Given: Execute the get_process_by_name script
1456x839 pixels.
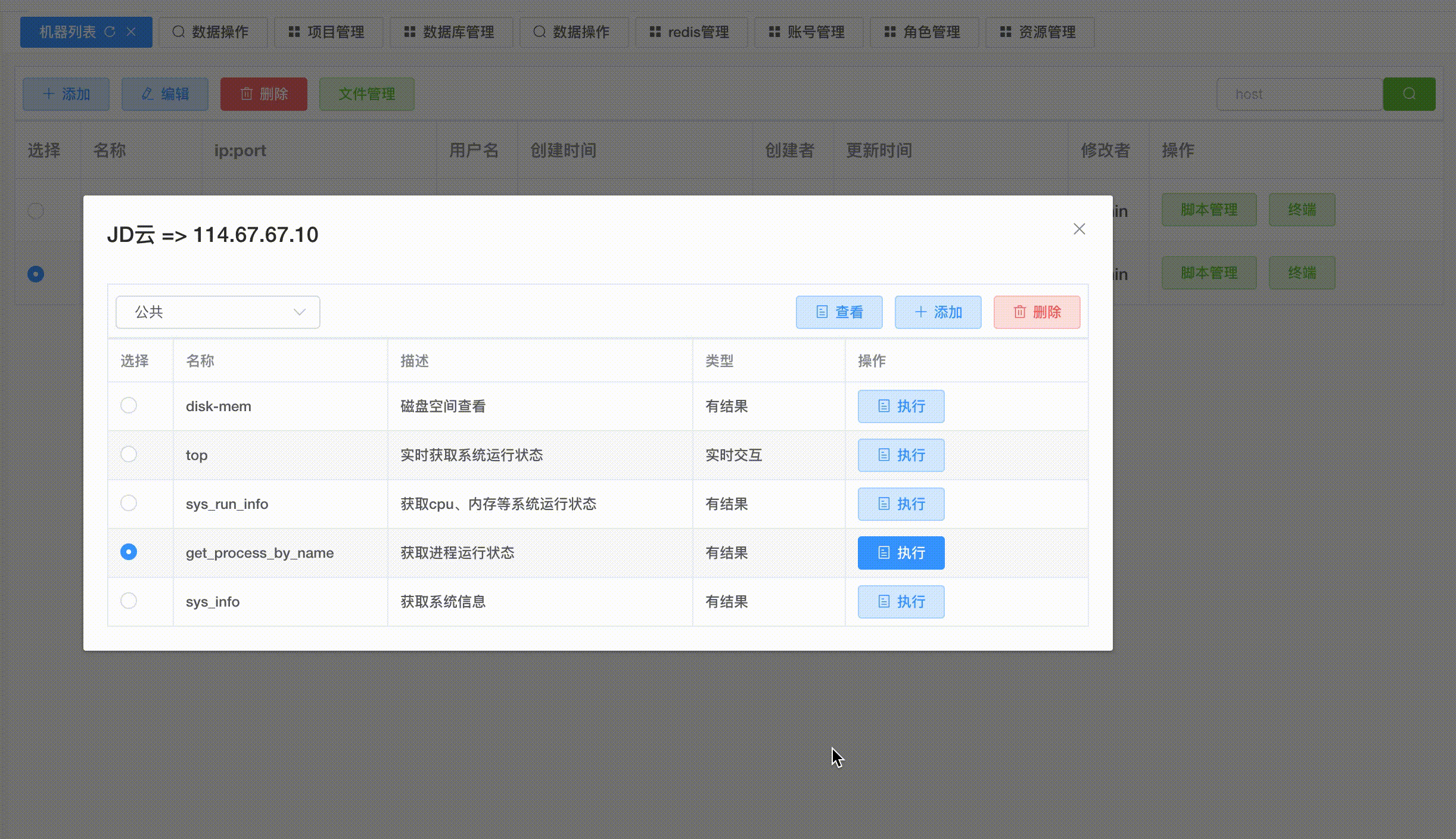Looking at the screenshot, I should pyautogui.click(x=901, y=552).
